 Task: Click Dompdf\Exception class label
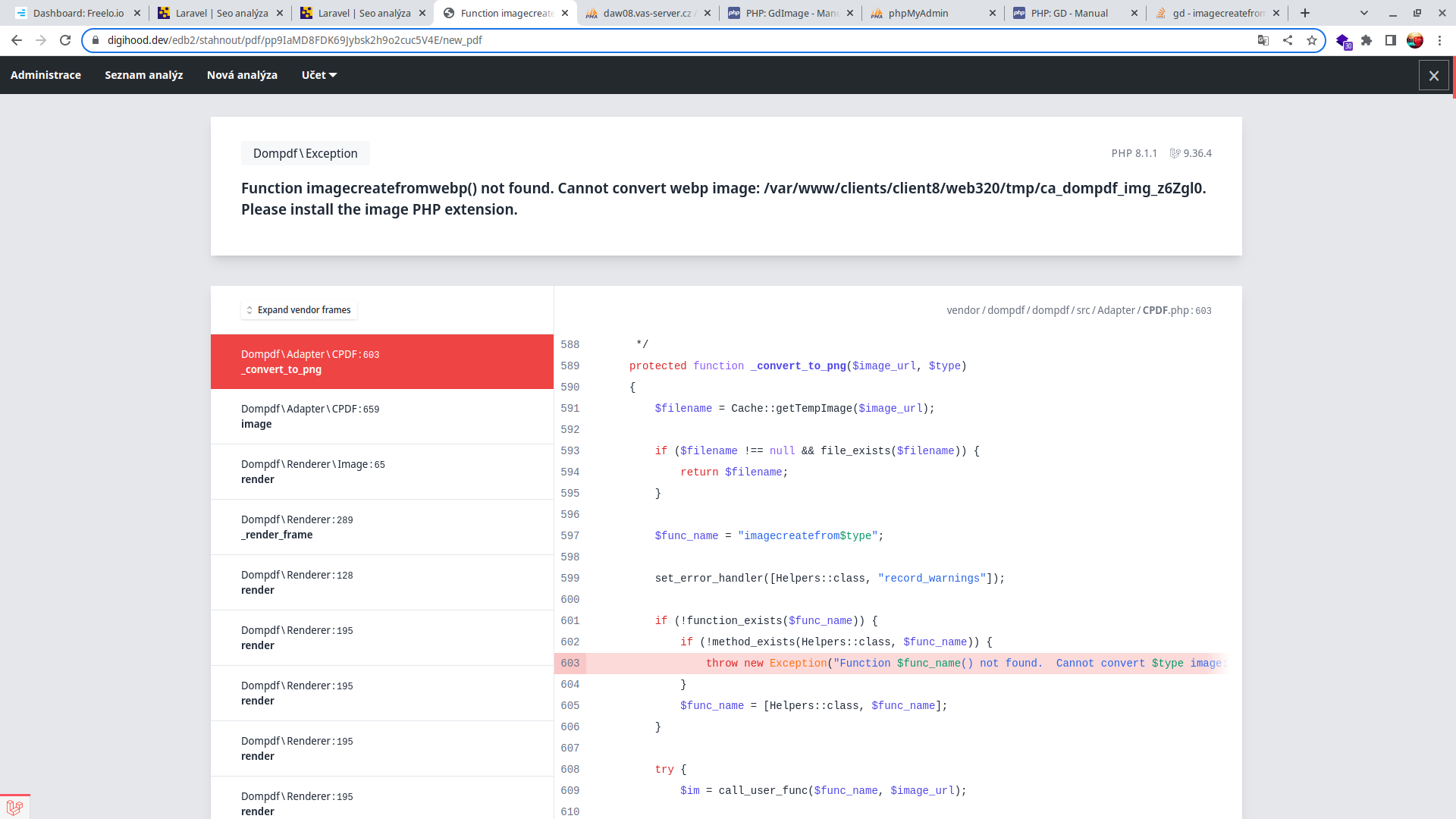[x=306, y=153]
